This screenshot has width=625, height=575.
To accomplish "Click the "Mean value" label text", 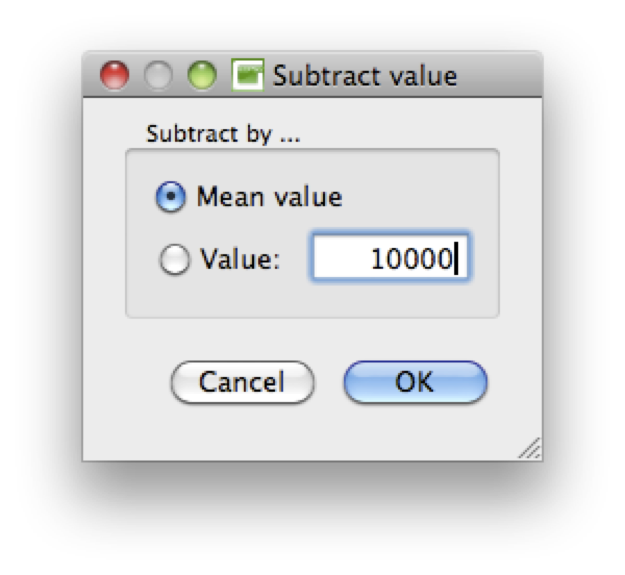I will 269,197.
